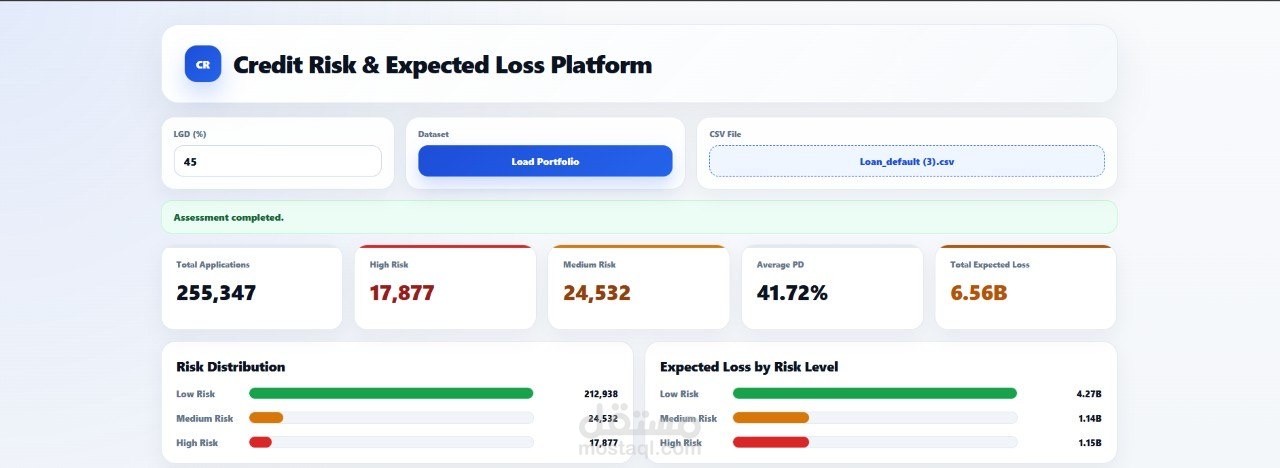This screenshot has height=468, width=1280.
Task: Click the Total Expected Loss card label
Action: coord(990,265)
